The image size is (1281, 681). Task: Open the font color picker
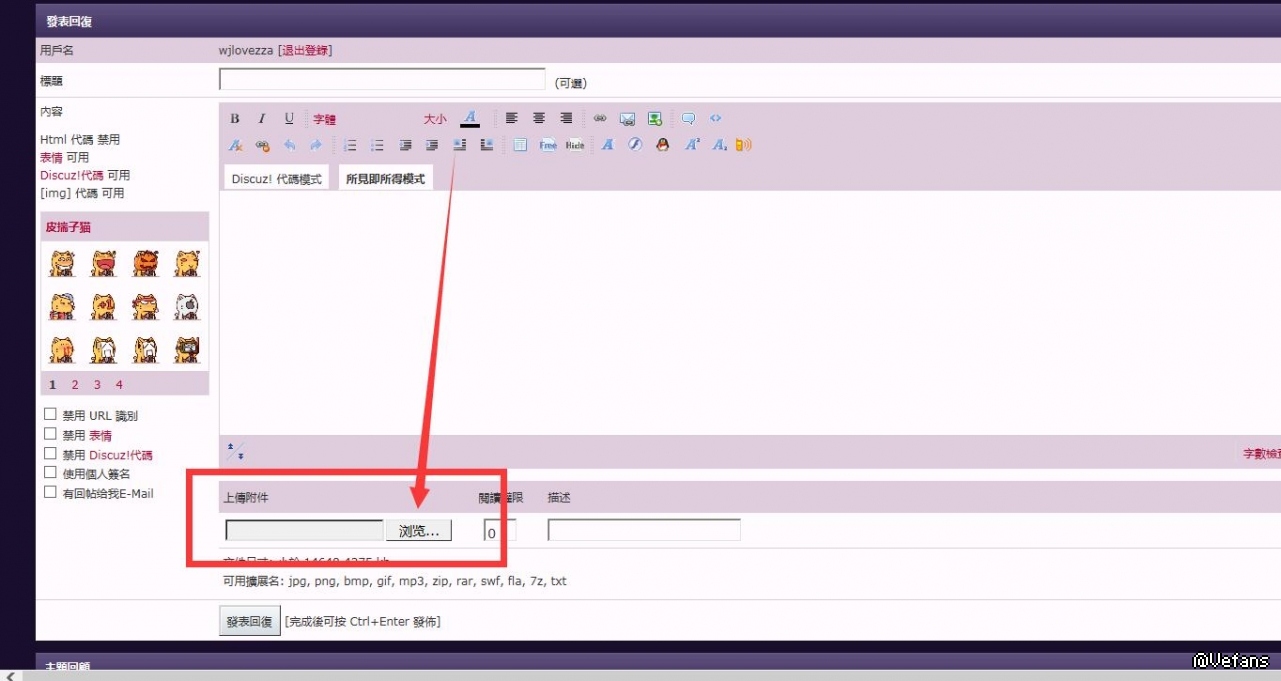(x=470, y=118)
